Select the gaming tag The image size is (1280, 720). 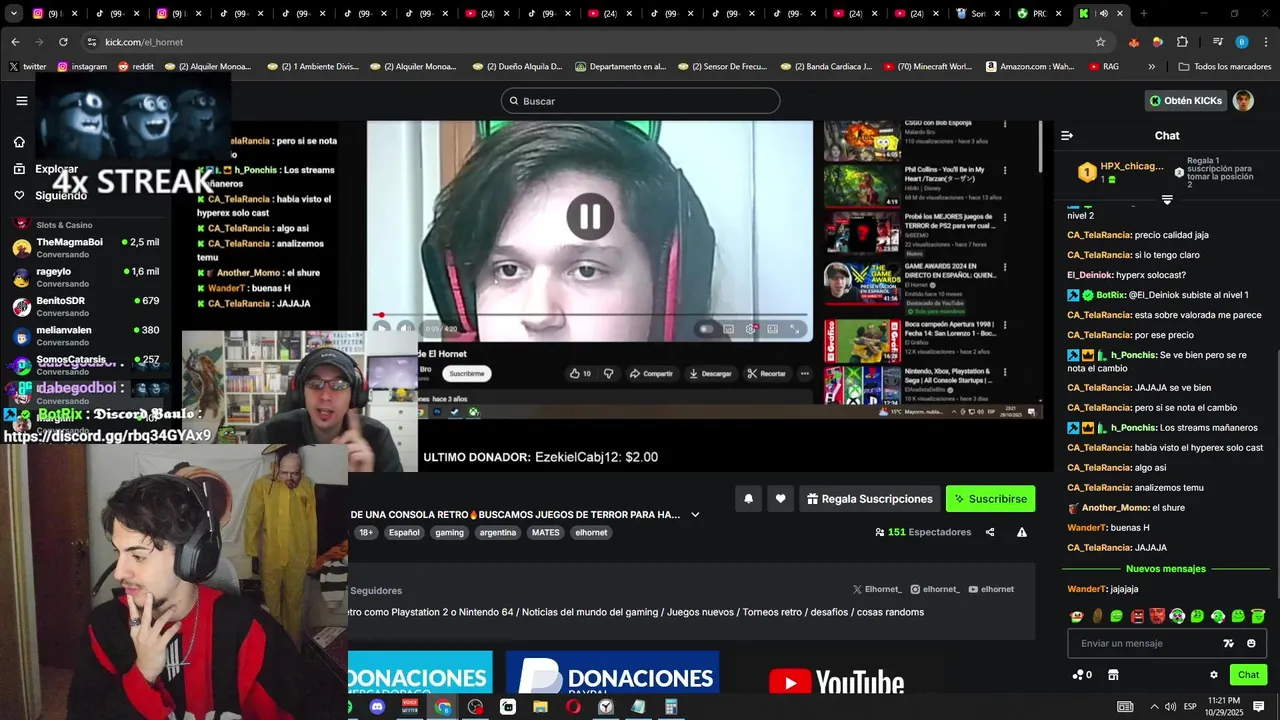[x=449, y=532]
